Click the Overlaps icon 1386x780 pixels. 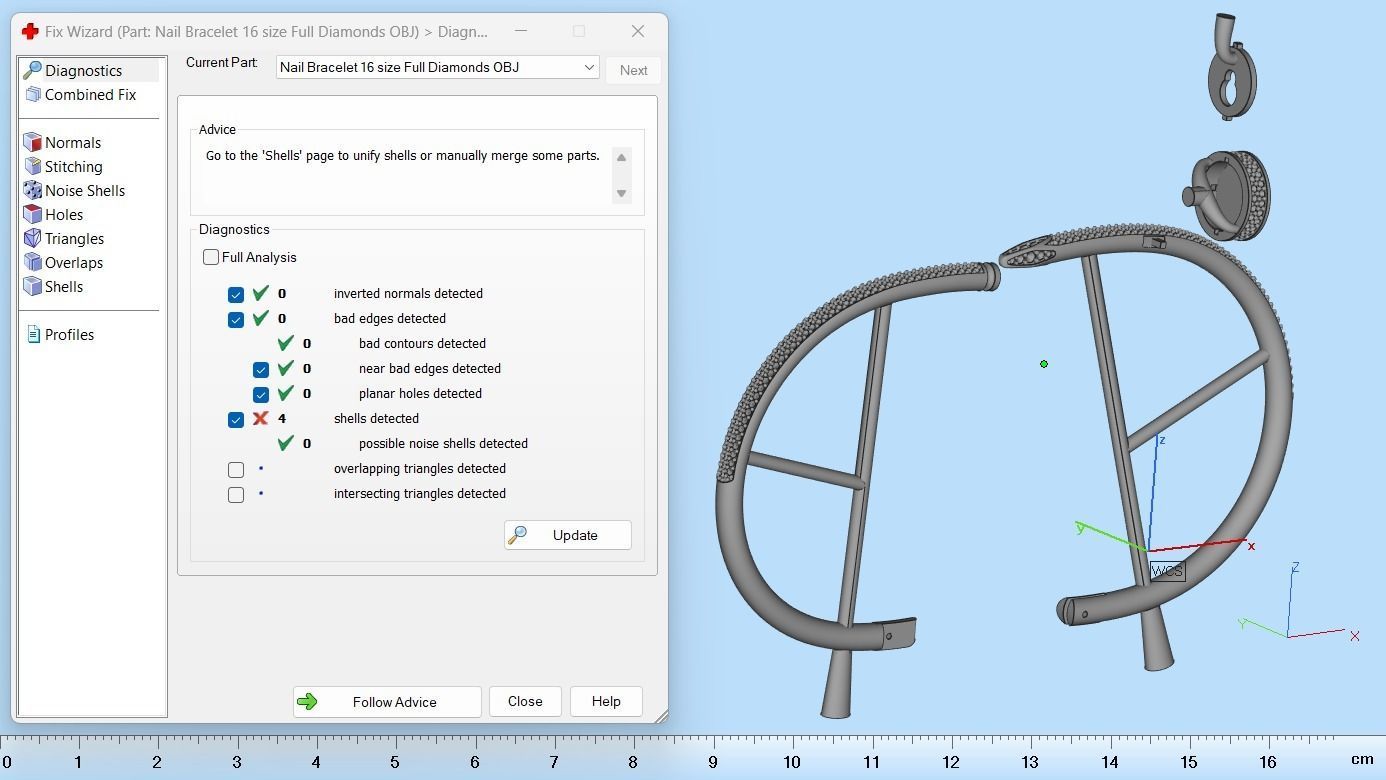coord(32,263)
